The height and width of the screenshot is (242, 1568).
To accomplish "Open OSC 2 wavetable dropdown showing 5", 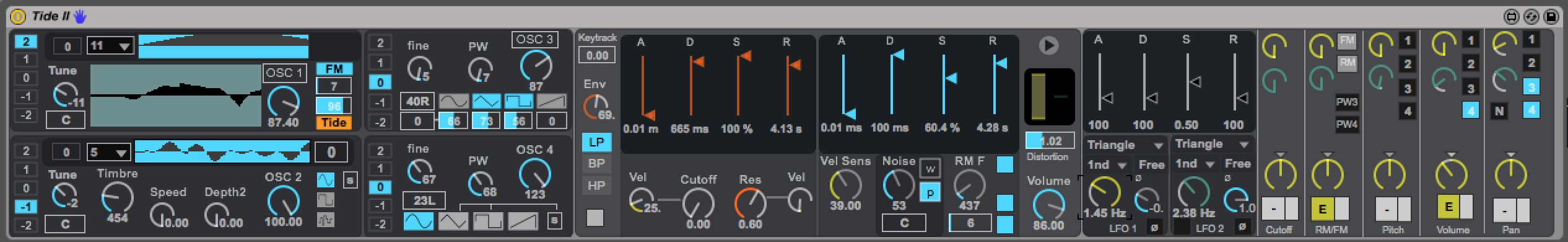I will [x=109, y=152].
